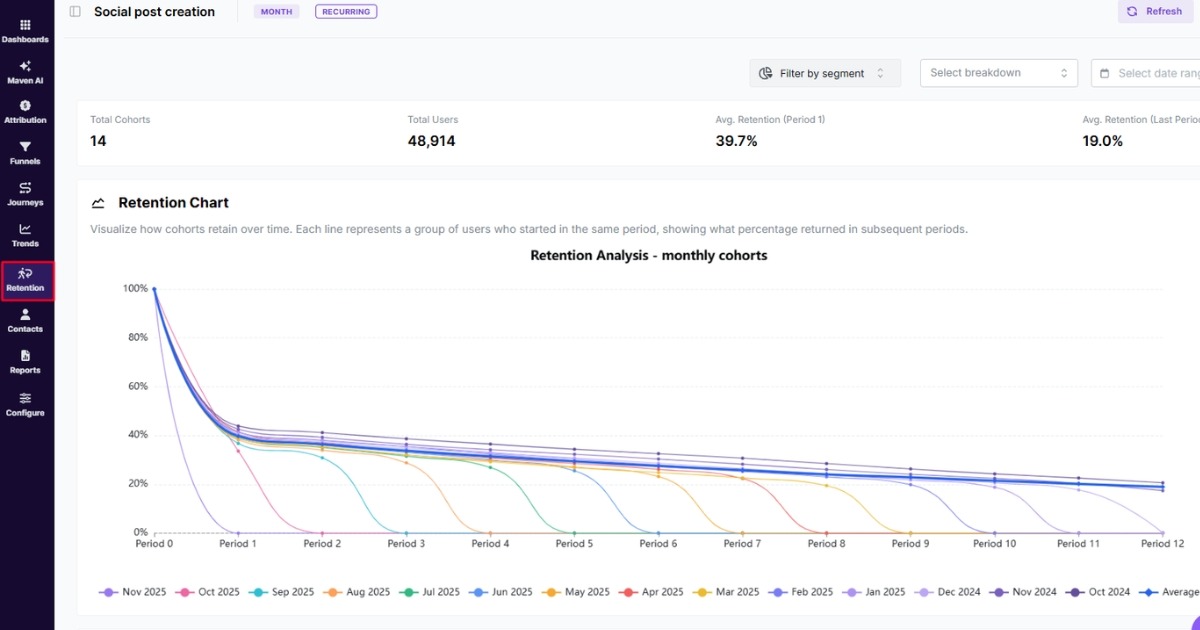Open the Trends view

(x=26, y=235)
